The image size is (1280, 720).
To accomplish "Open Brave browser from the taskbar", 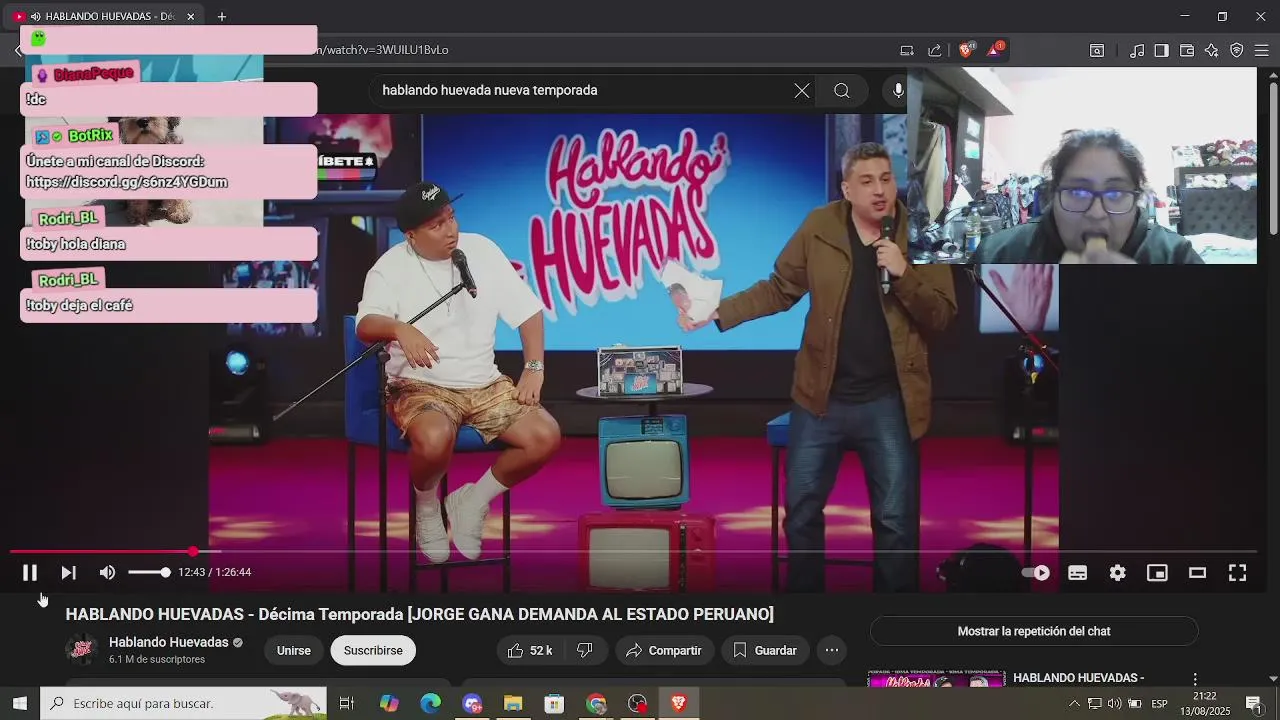I will click(x=679, y=704).
